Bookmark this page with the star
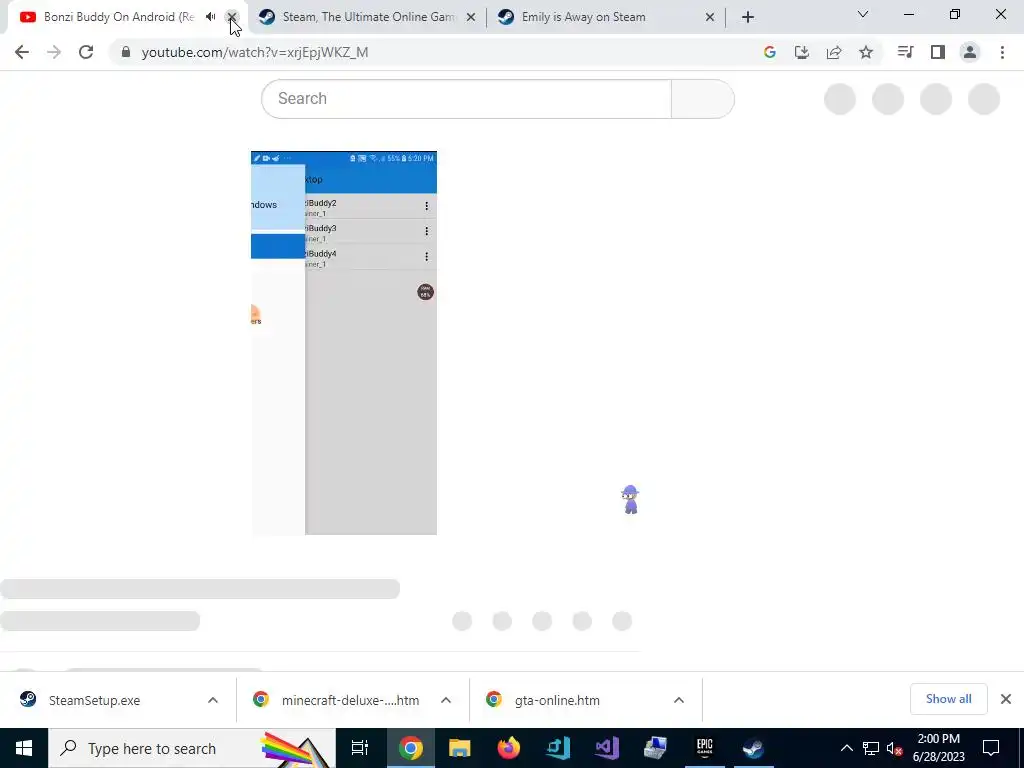Viewport: 1024px width, 768px height. [866, 52]
